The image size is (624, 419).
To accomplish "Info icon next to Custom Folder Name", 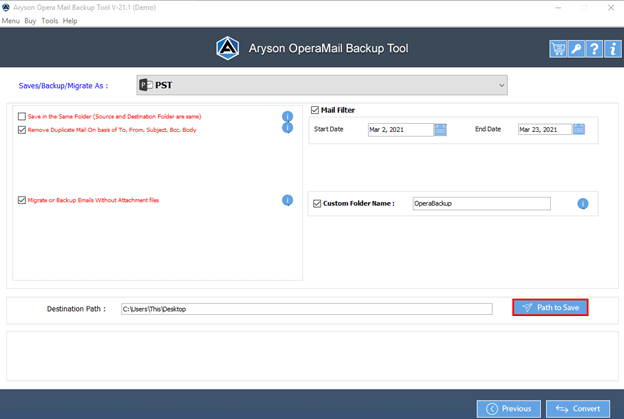I will pos(583,204).
